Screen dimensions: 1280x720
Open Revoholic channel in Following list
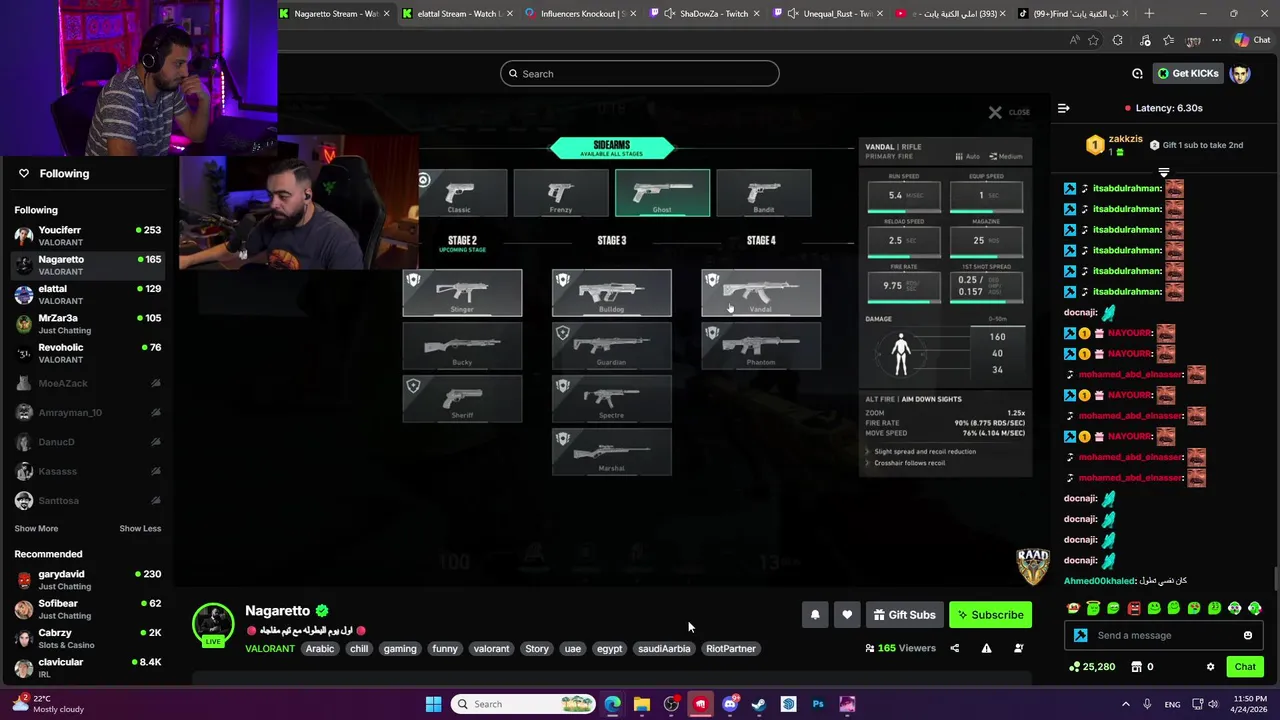pyautogui.click(x=88, y=353)
